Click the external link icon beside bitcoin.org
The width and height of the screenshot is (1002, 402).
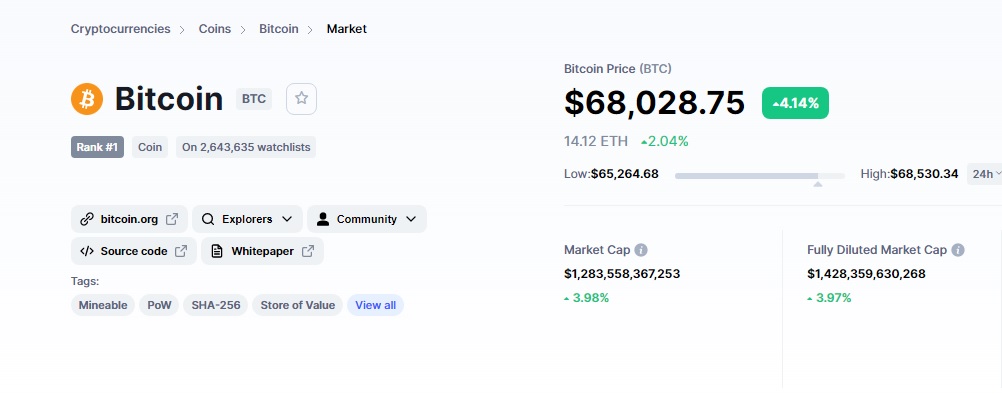point(172,219)
